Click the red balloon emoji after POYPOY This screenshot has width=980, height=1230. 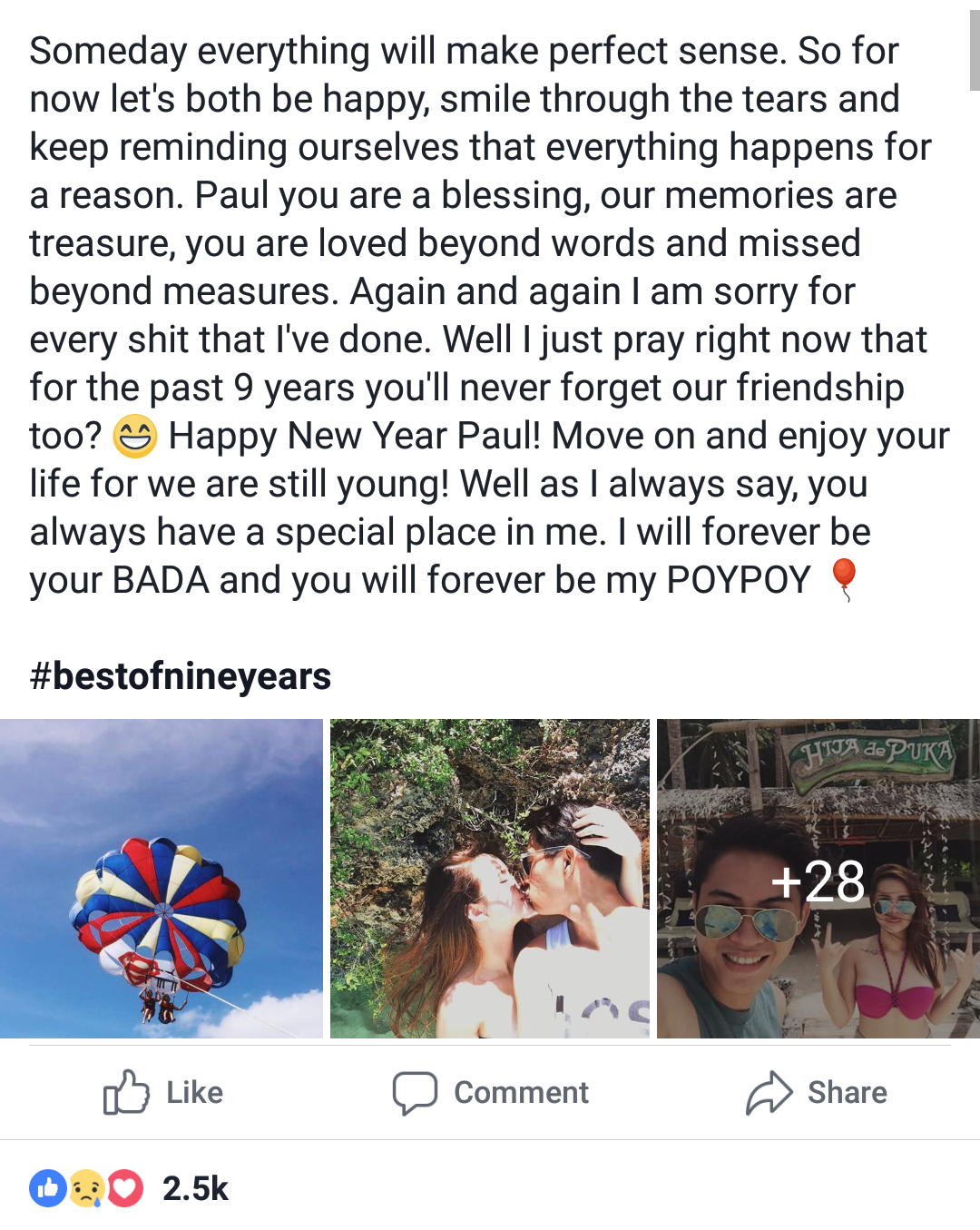(844, 580)
